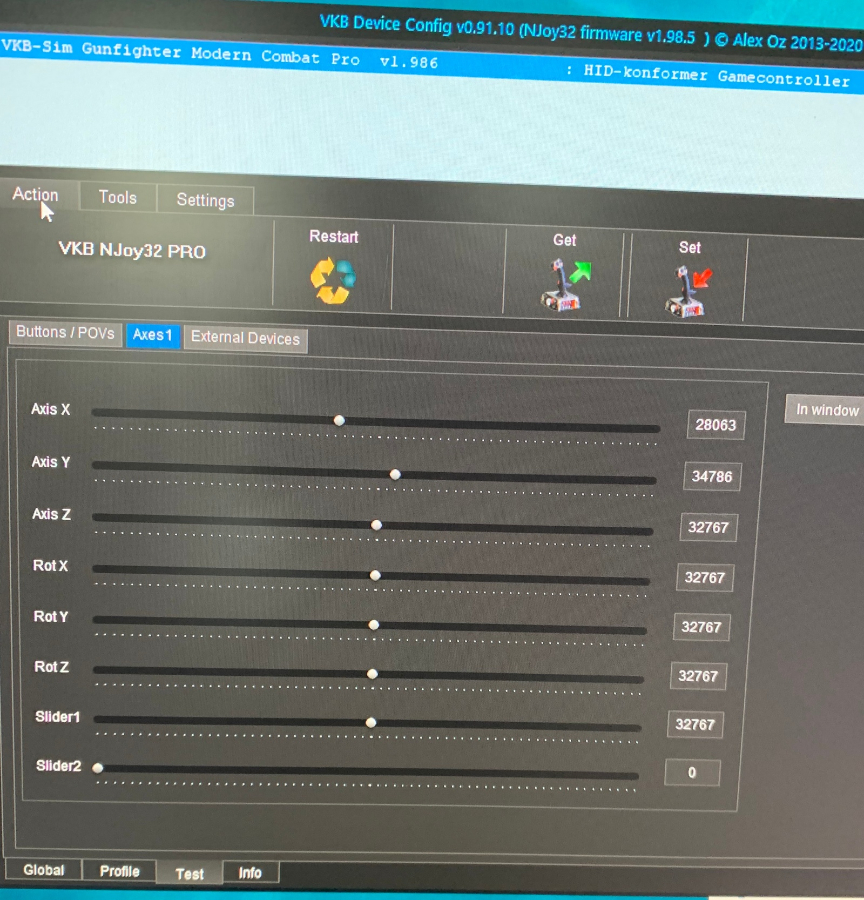This screenshot has width=864, height=900.
Task: Click the Restart recycle icon
Action: tap(332, 280)
